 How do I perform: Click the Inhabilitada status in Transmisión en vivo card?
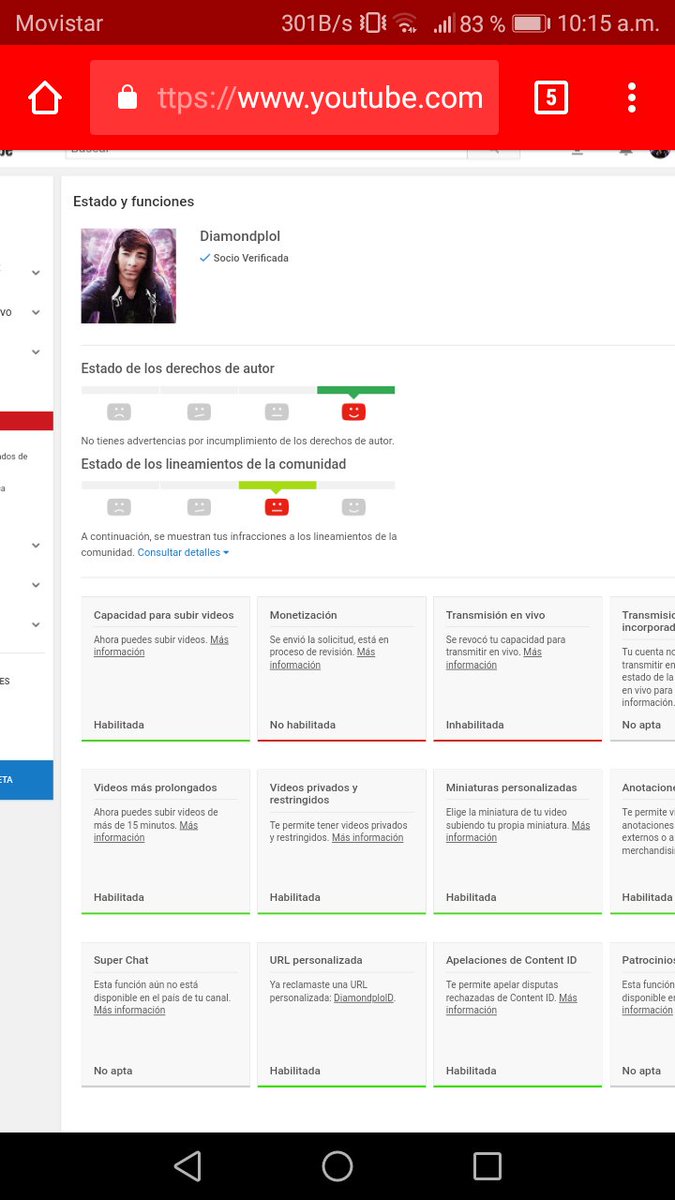tap(475, 725)
